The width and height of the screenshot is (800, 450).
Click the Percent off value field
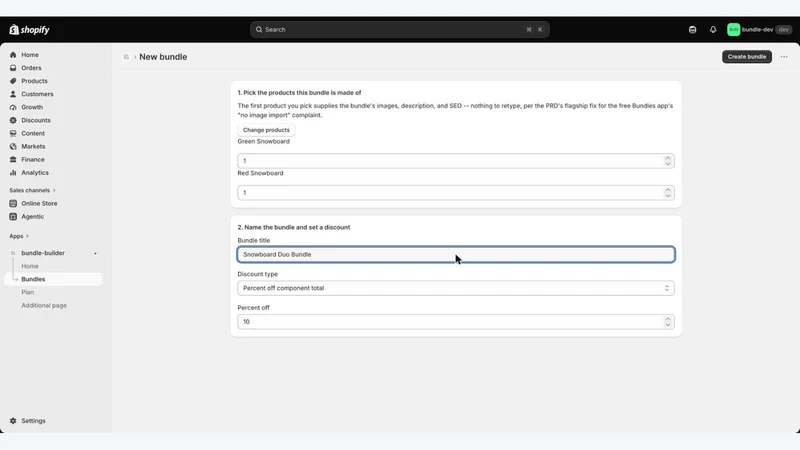tap(456, 321)
